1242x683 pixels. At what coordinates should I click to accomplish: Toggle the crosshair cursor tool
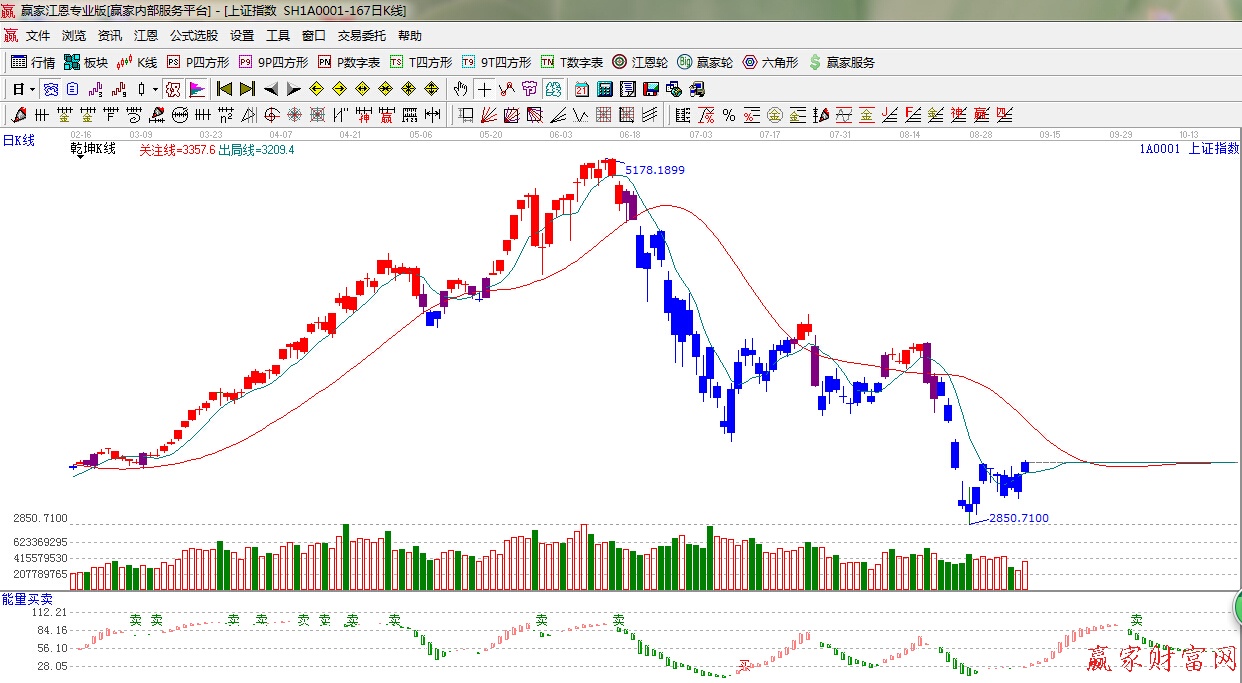[x=484, y=89]
